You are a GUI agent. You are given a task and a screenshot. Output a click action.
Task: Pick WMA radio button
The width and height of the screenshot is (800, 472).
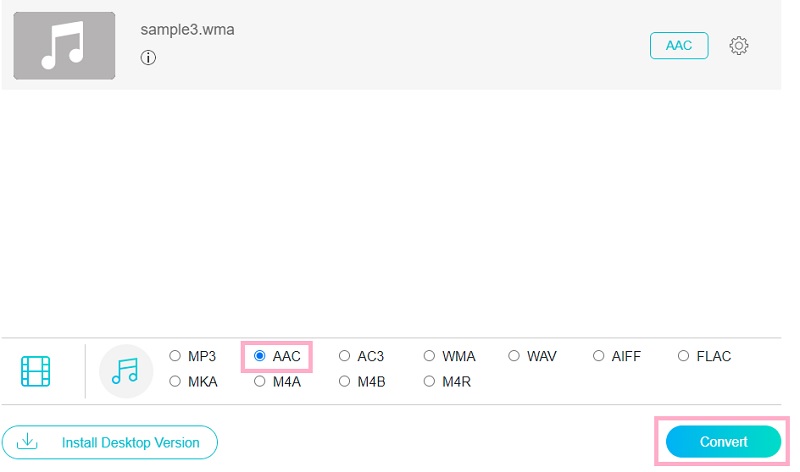pos(430,356)
